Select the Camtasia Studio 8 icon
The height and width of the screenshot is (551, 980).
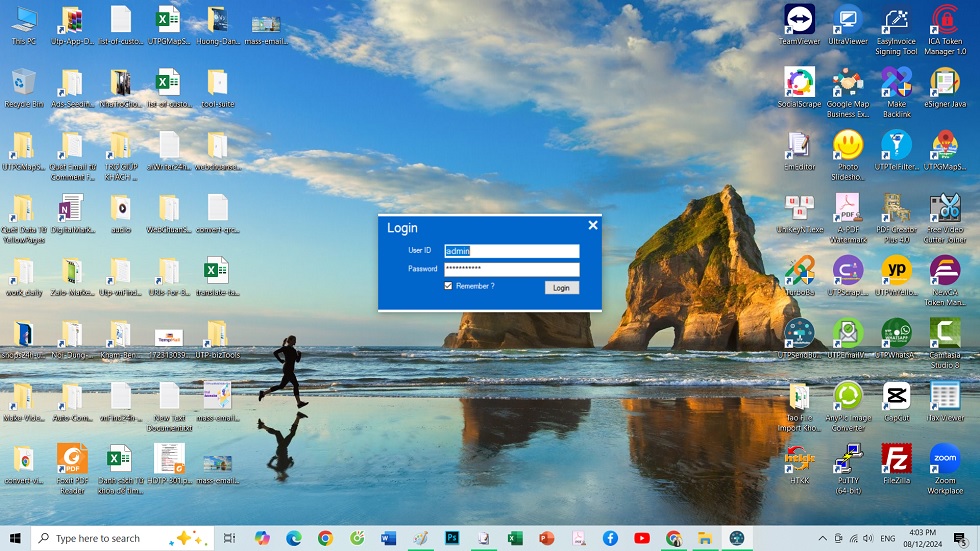pyautogui.click(x=944, y=333)
